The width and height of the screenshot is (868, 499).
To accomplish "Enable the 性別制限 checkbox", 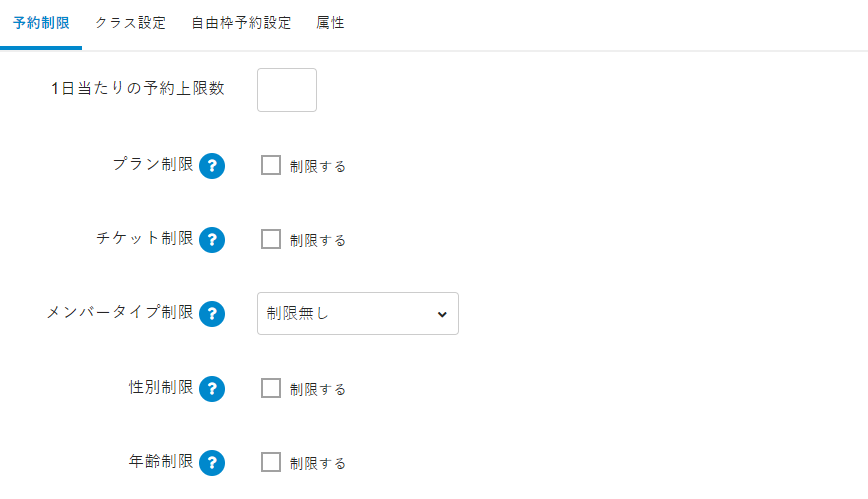I will coord(271,388).
